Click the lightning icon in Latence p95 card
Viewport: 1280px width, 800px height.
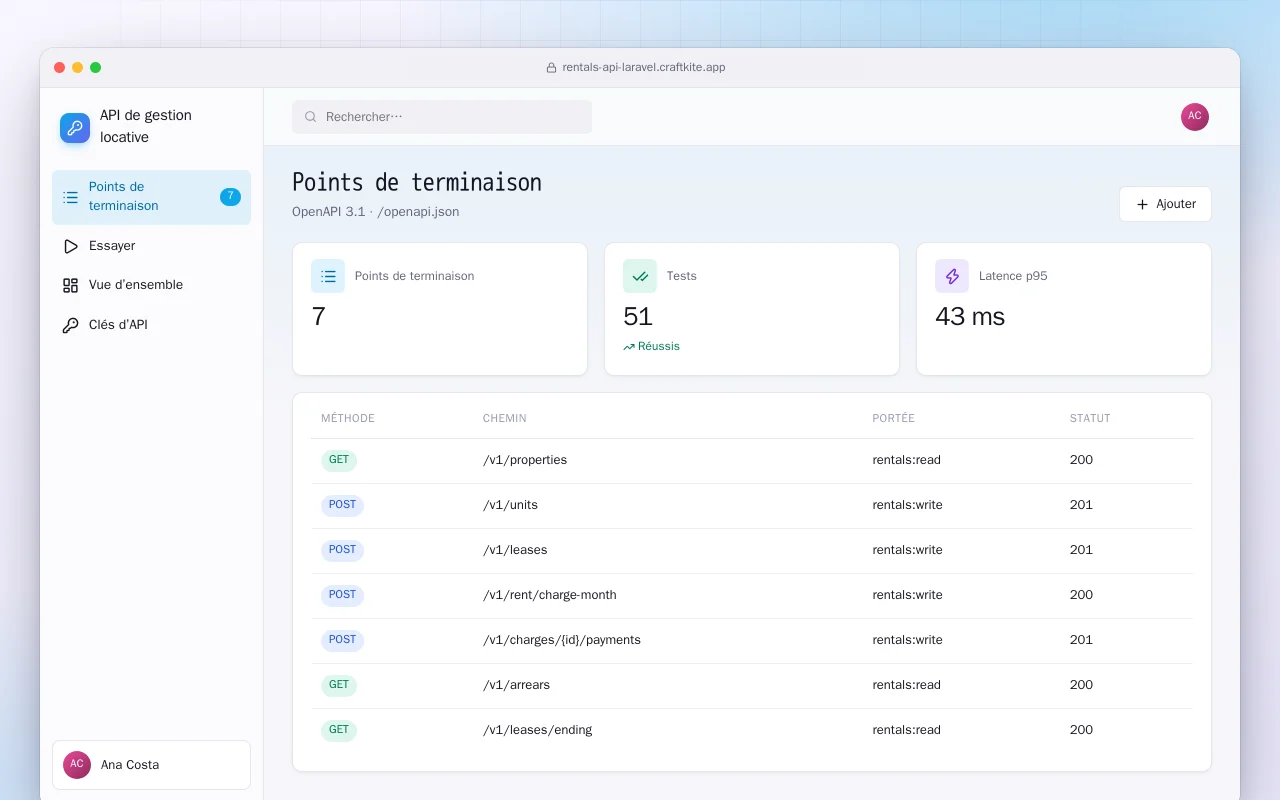click(952, 276)
